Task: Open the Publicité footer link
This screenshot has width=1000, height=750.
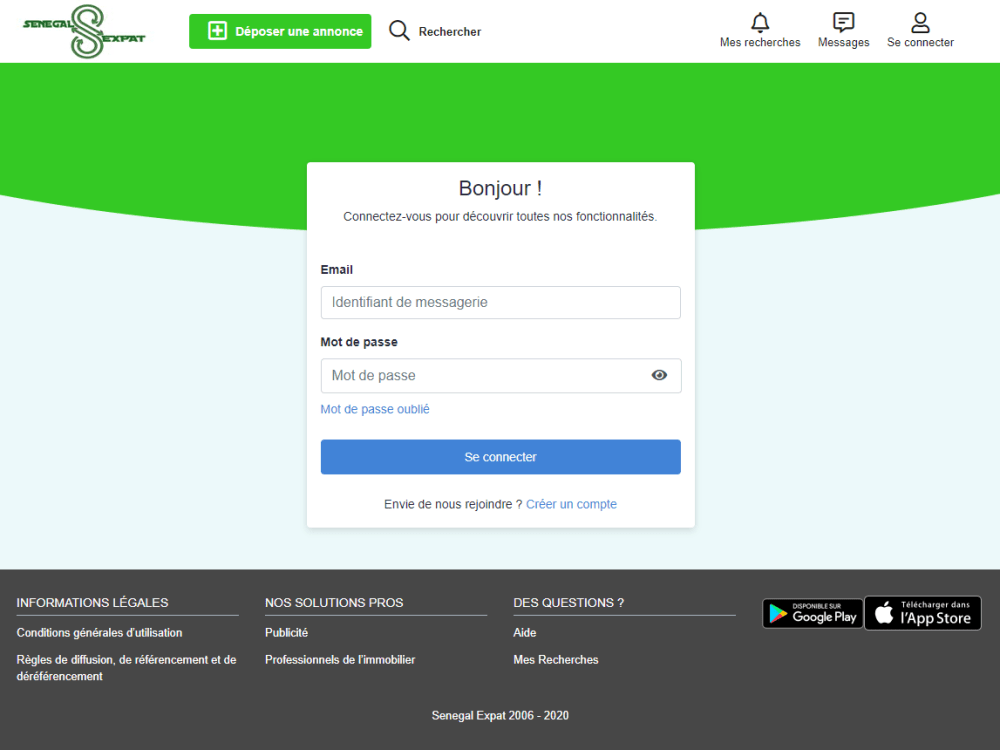Action: coord(286,633)
